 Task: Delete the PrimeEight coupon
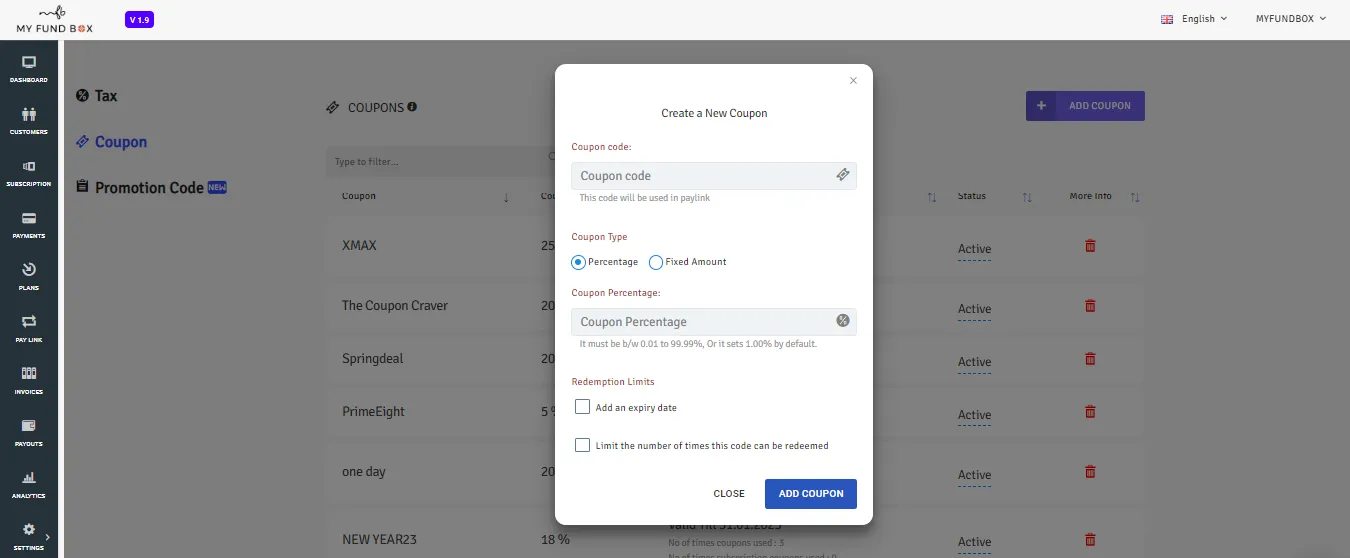coord(1090,412)
